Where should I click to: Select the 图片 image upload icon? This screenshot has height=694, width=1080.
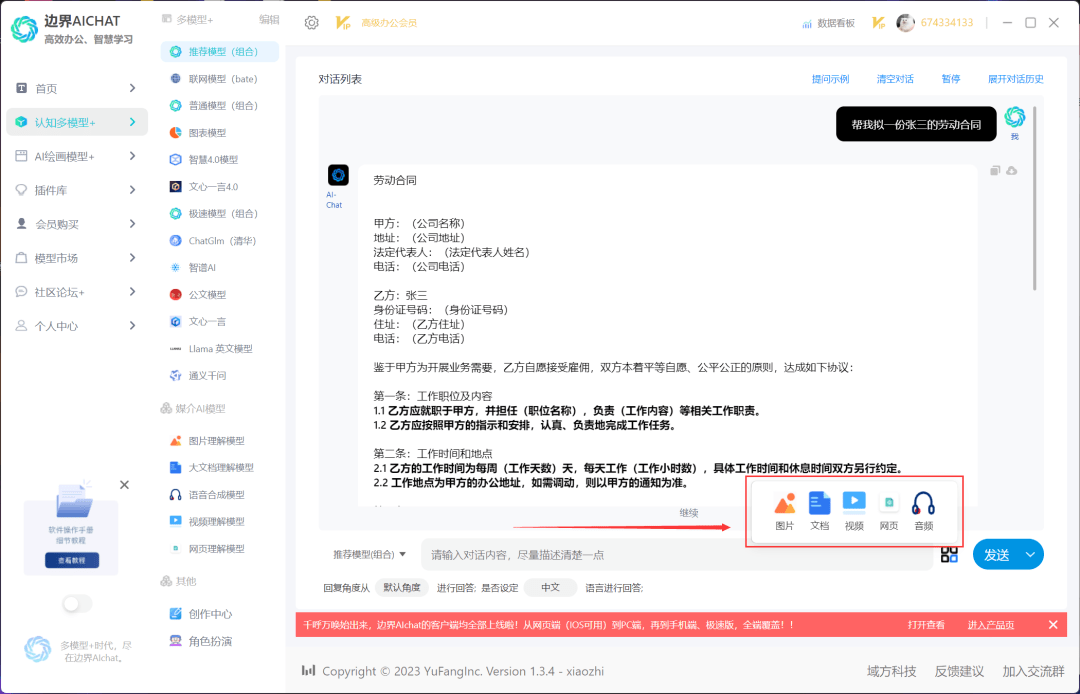[785, 510]
